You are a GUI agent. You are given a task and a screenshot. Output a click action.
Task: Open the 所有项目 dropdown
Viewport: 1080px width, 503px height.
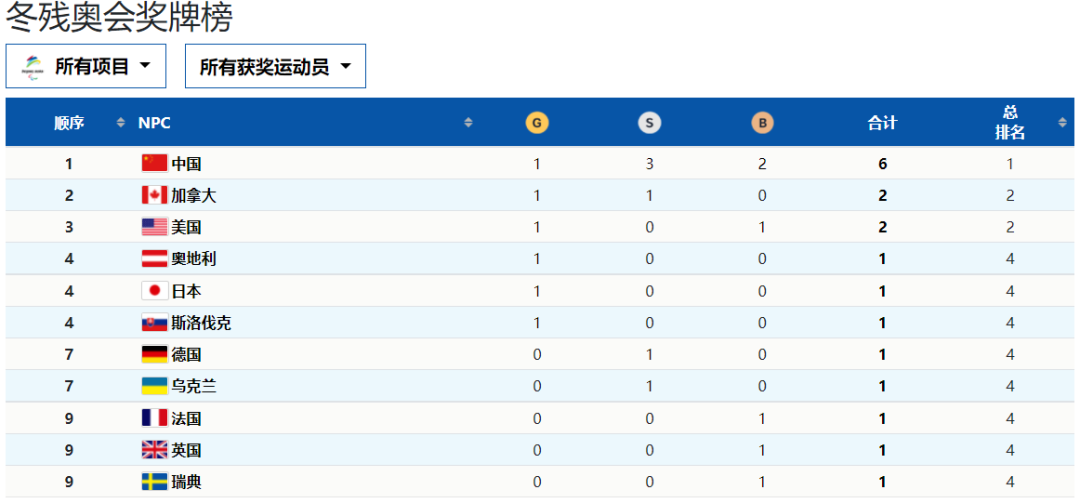point(86,66)
